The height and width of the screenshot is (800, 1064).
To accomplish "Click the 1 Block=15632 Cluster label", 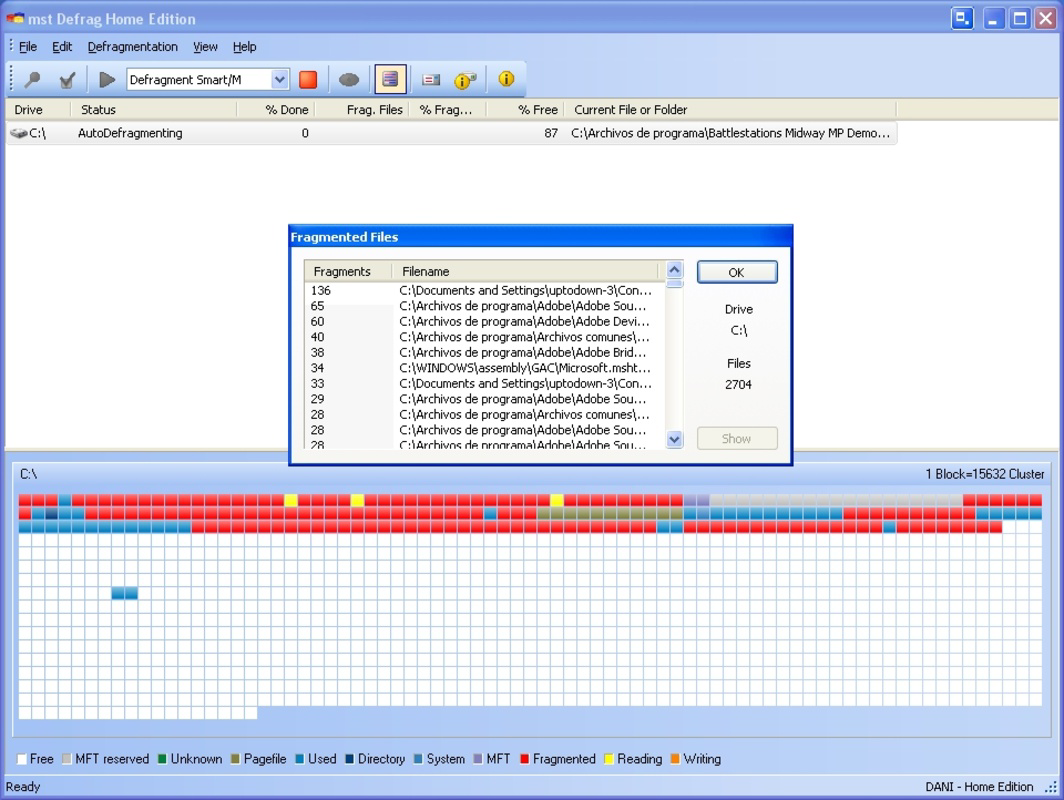I will click(985, 474).
